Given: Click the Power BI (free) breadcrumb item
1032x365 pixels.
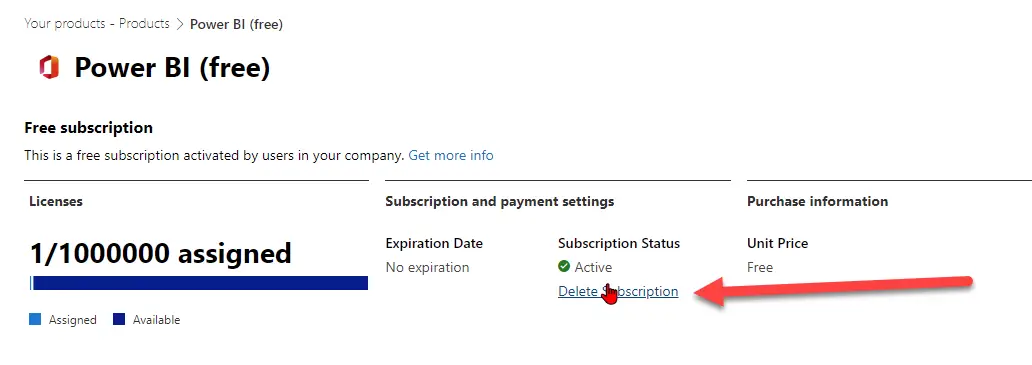Looking at the screenshot, I should [x=236, y=24].
